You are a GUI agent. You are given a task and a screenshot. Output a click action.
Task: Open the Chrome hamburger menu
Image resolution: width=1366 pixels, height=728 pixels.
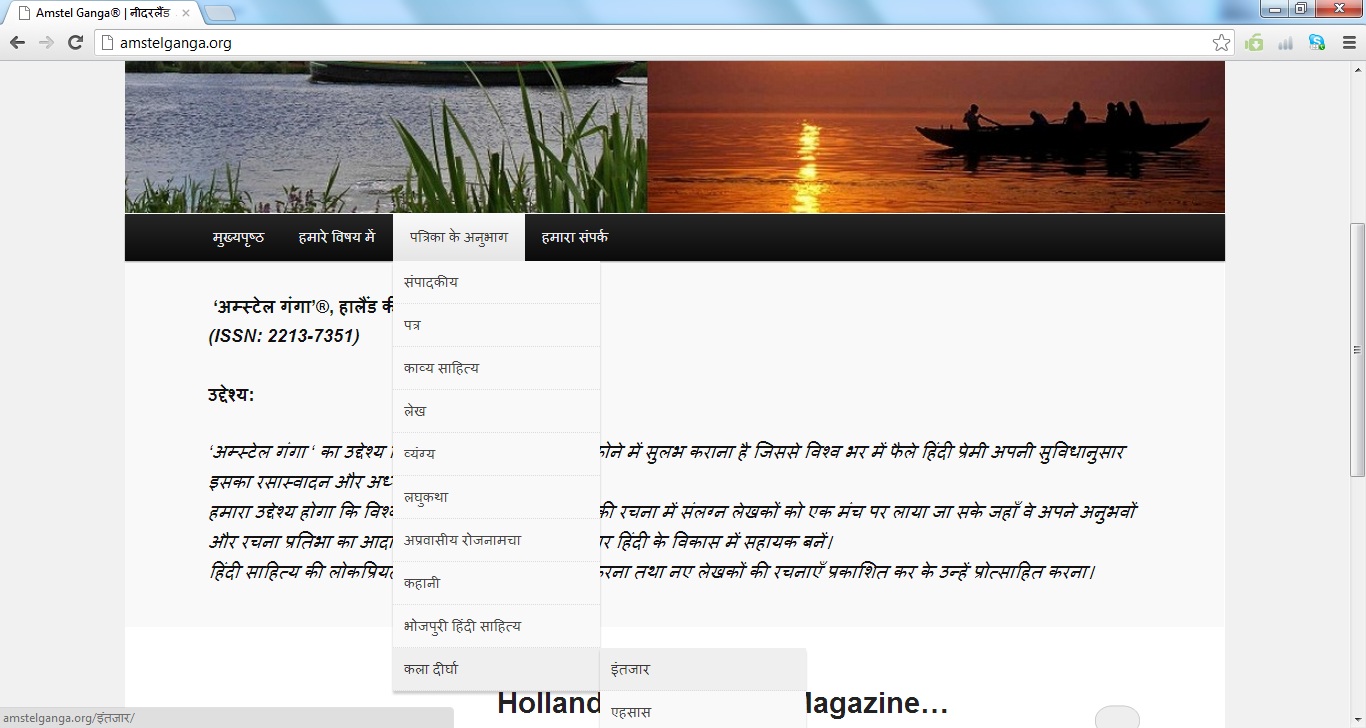click(x=1348, y=43)
